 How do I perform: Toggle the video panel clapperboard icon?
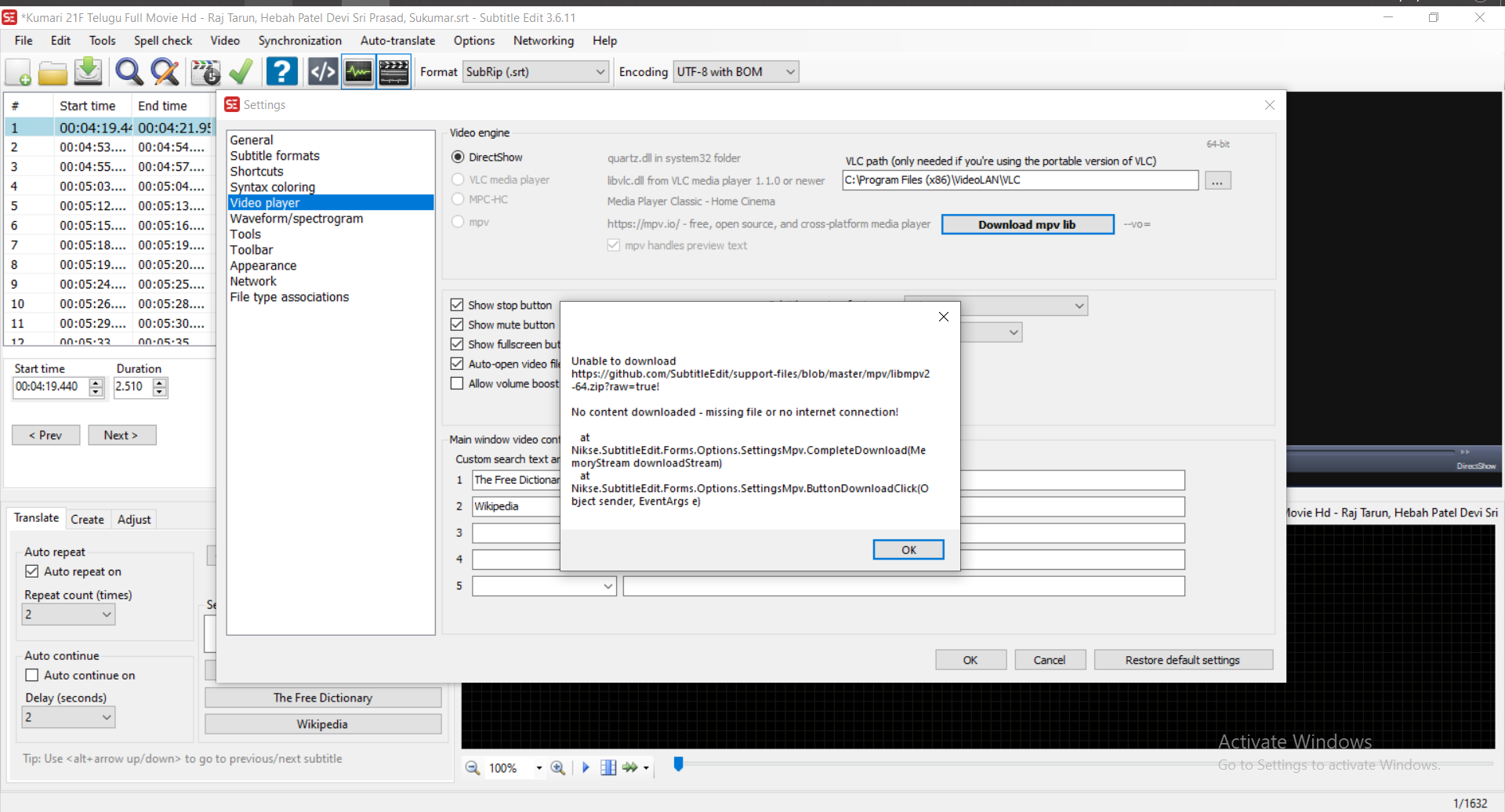click(394, 71)
